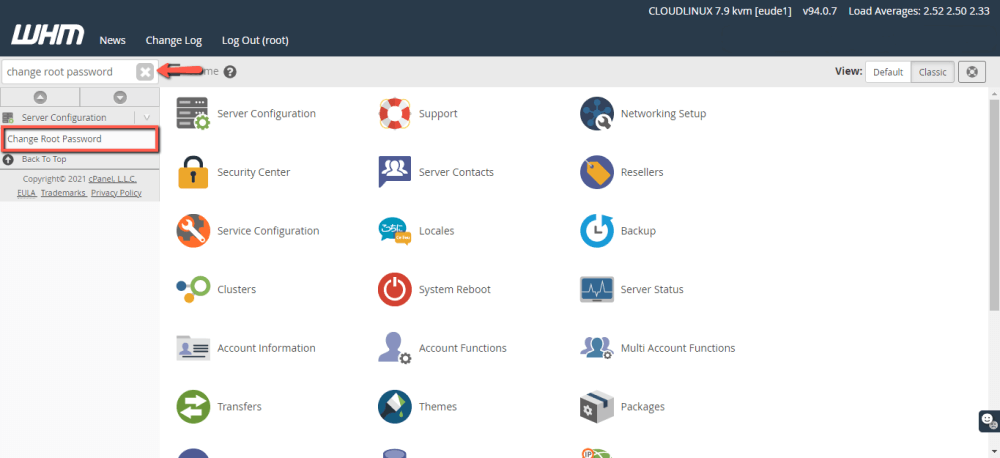Open the EULA link

click(x=26, y=193)
